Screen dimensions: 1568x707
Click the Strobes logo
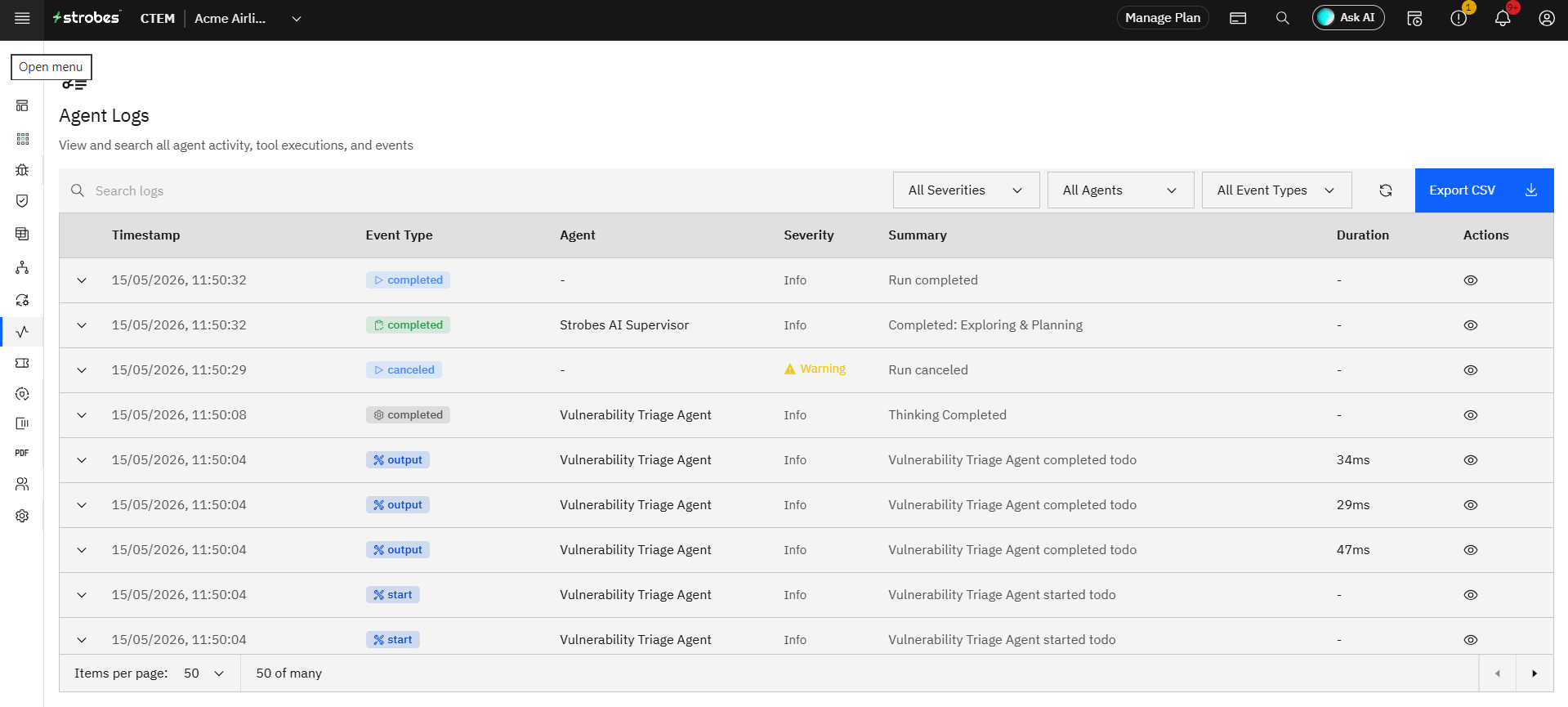pos(86,17)
